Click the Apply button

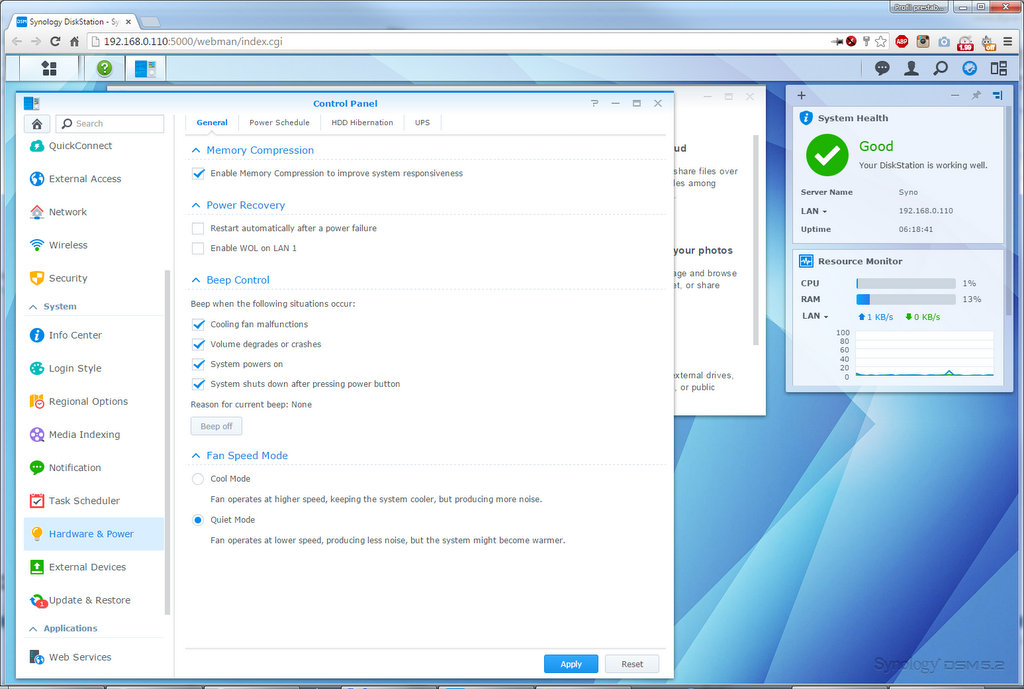pos(571,664)
